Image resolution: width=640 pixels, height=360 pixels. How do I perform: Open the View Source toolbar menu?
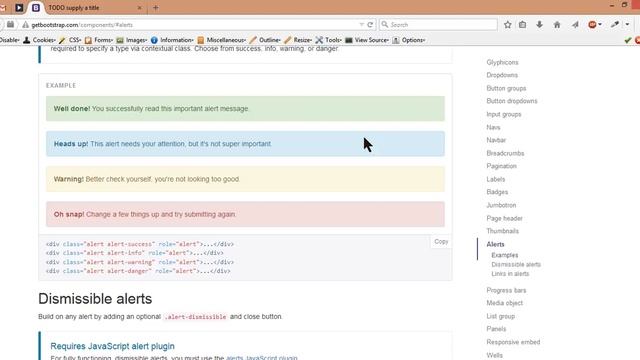coord(367,40)
